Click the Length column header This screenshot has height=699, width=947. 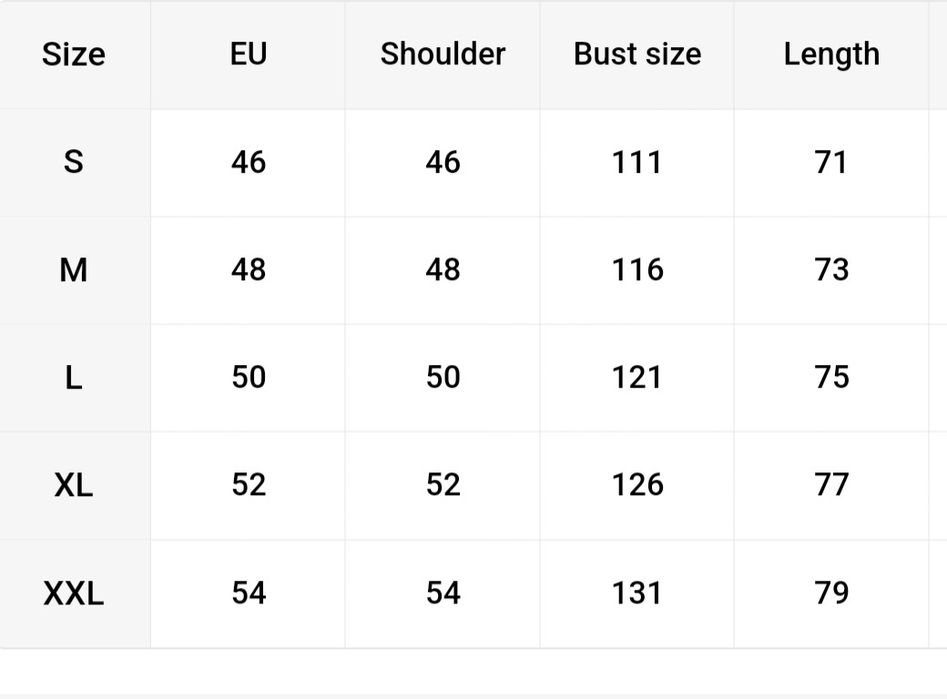click(x=831, y=54)
